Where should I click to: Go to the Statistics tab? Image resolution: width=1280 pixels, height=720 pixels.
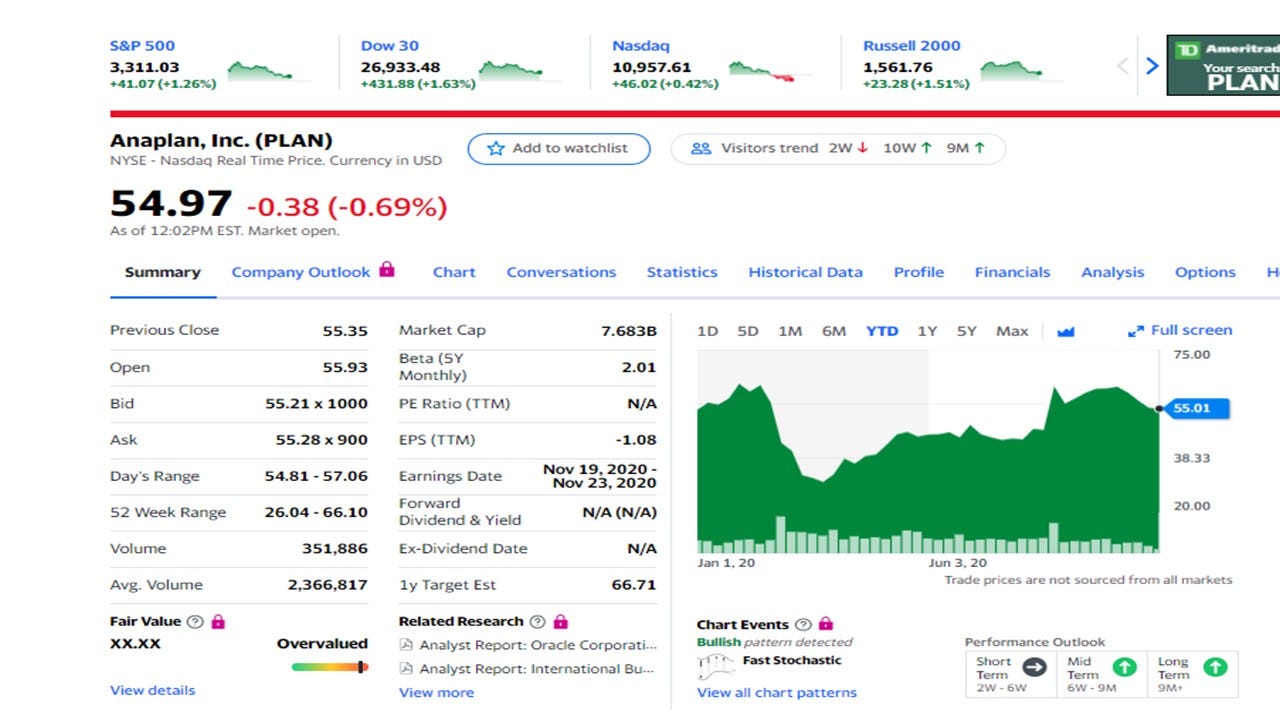pos(682,272)
